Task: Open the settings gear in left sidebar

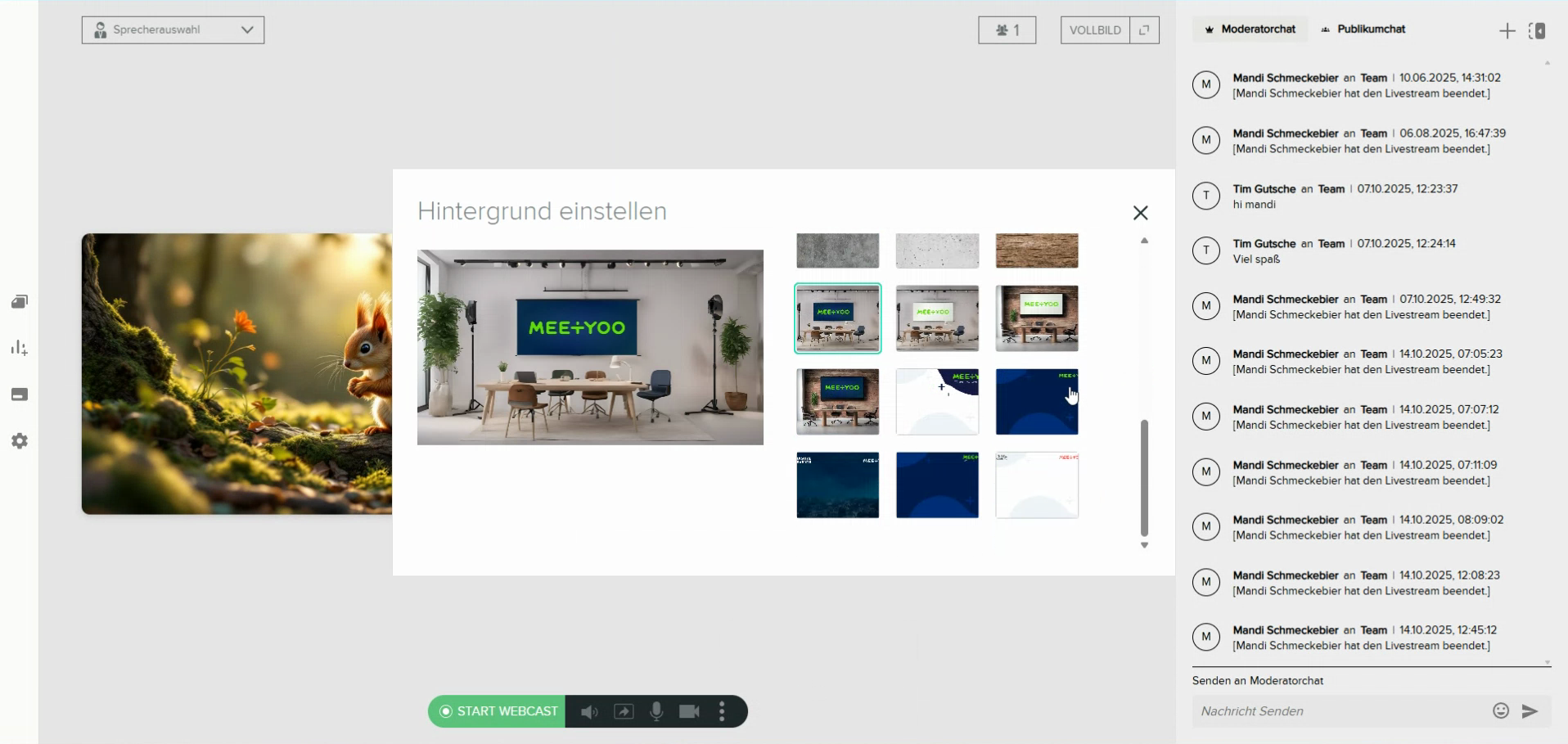Action: click(20, 441)
